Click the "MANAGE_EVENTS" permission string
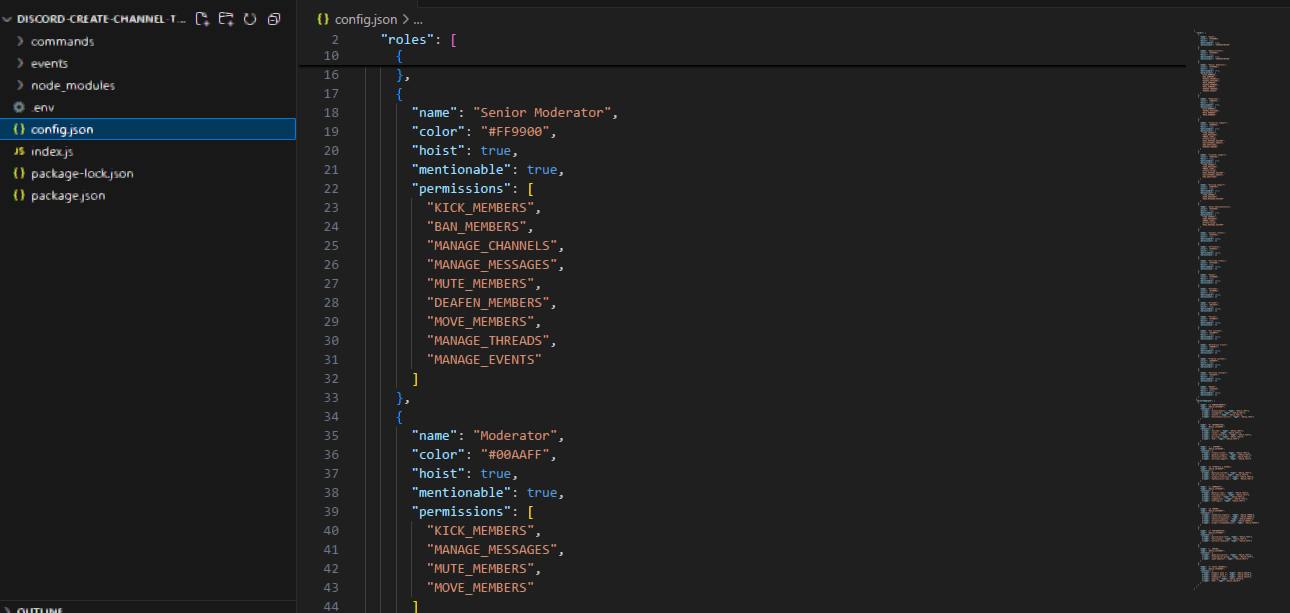This screenshot has width=1290, height=613. (x=484, y=359)
